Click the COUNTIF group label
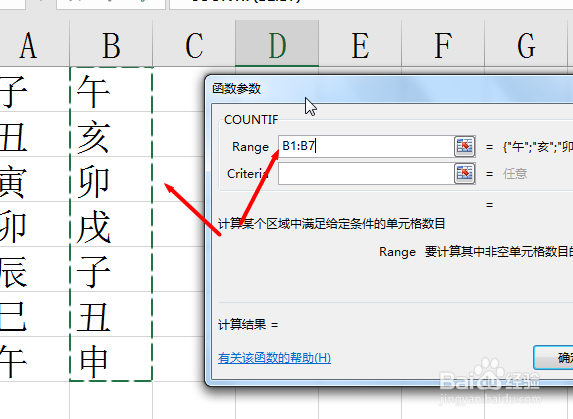Image resolution: width=573 pixels, height=419 pixels. click(x=251, y=119)
